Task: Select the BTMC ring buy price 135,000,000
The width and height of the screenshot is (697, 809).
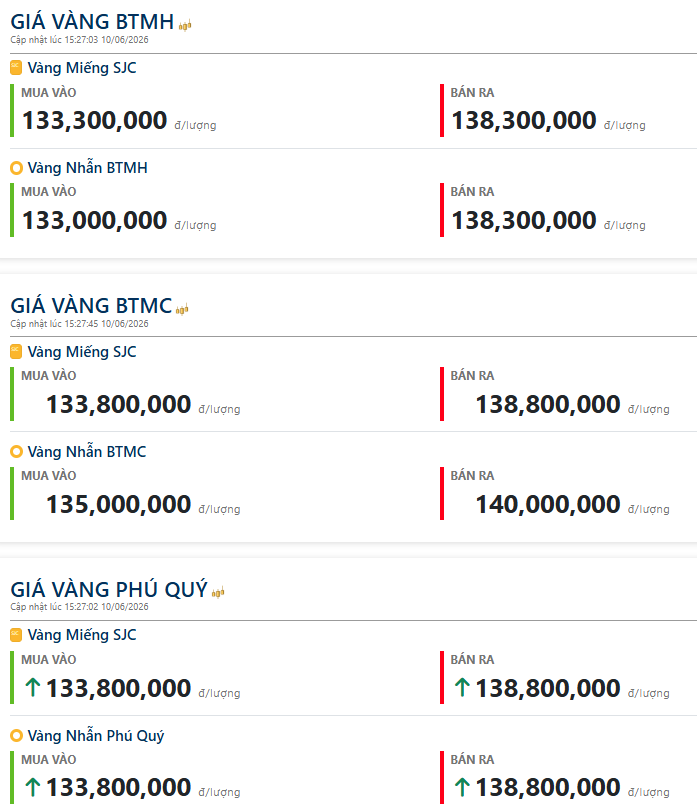Action: [x=119, y=504]
